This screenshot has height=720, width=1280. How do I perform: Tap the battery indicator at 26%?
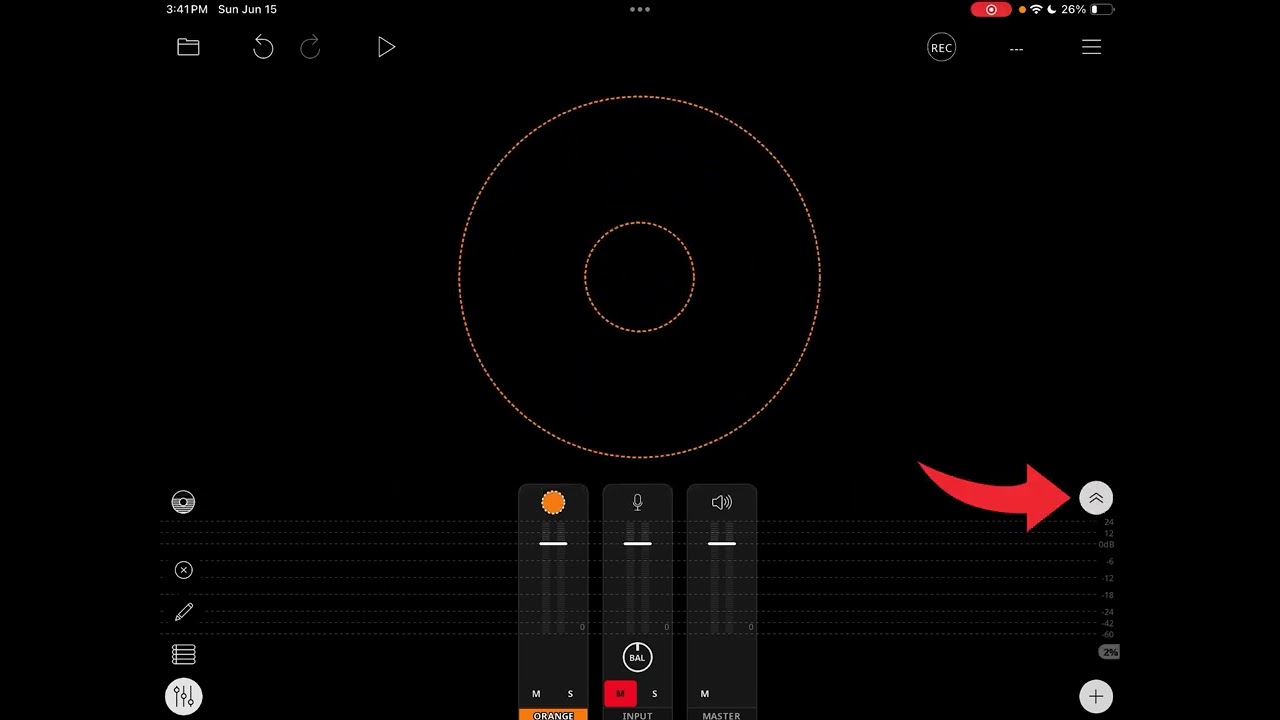click(x=1101, y=9)
